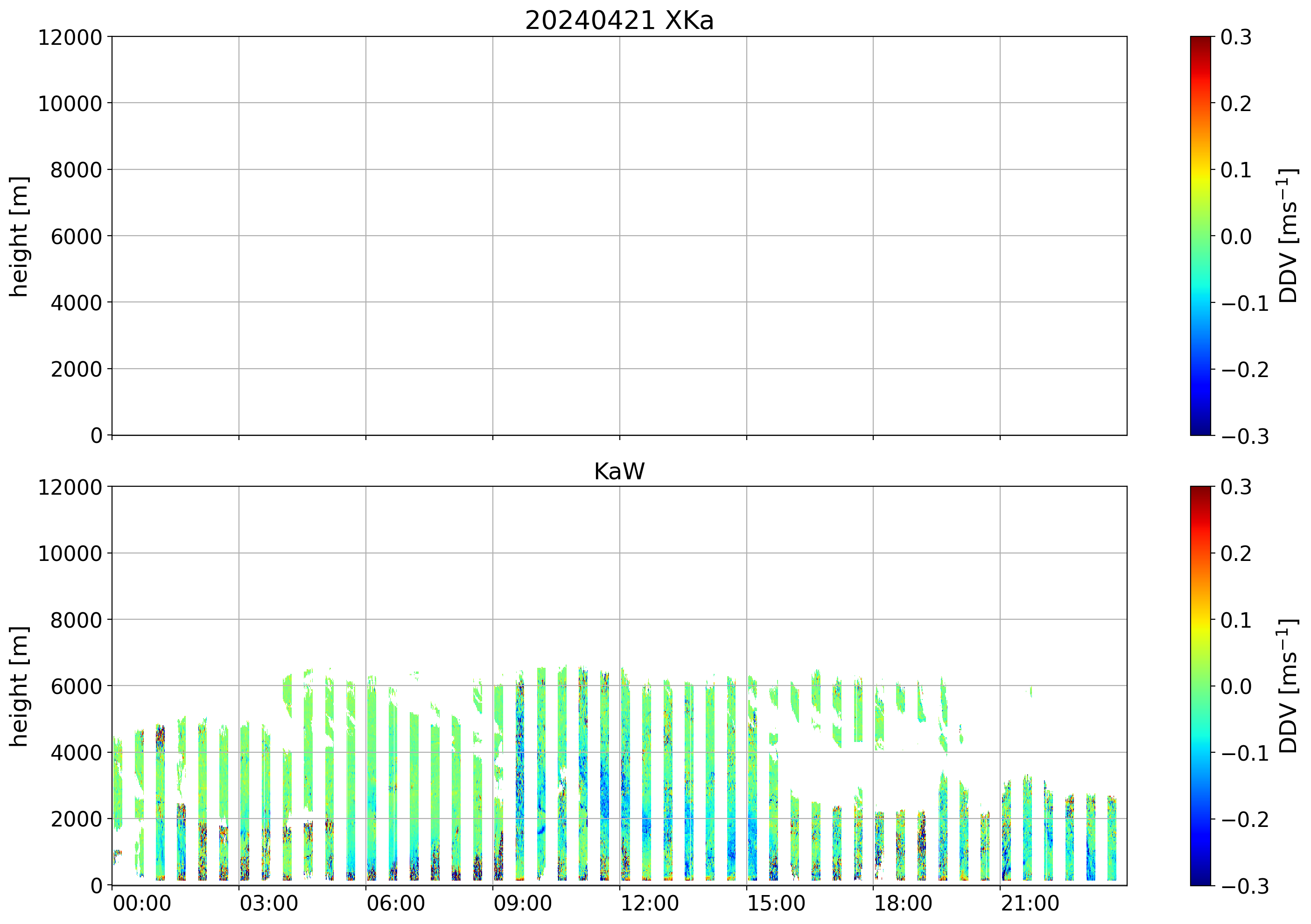Image resolution: width=1311 pixels, height=924 pixels.
Task: Click the 00:00 time axis label
Action: tap(141, 904)
